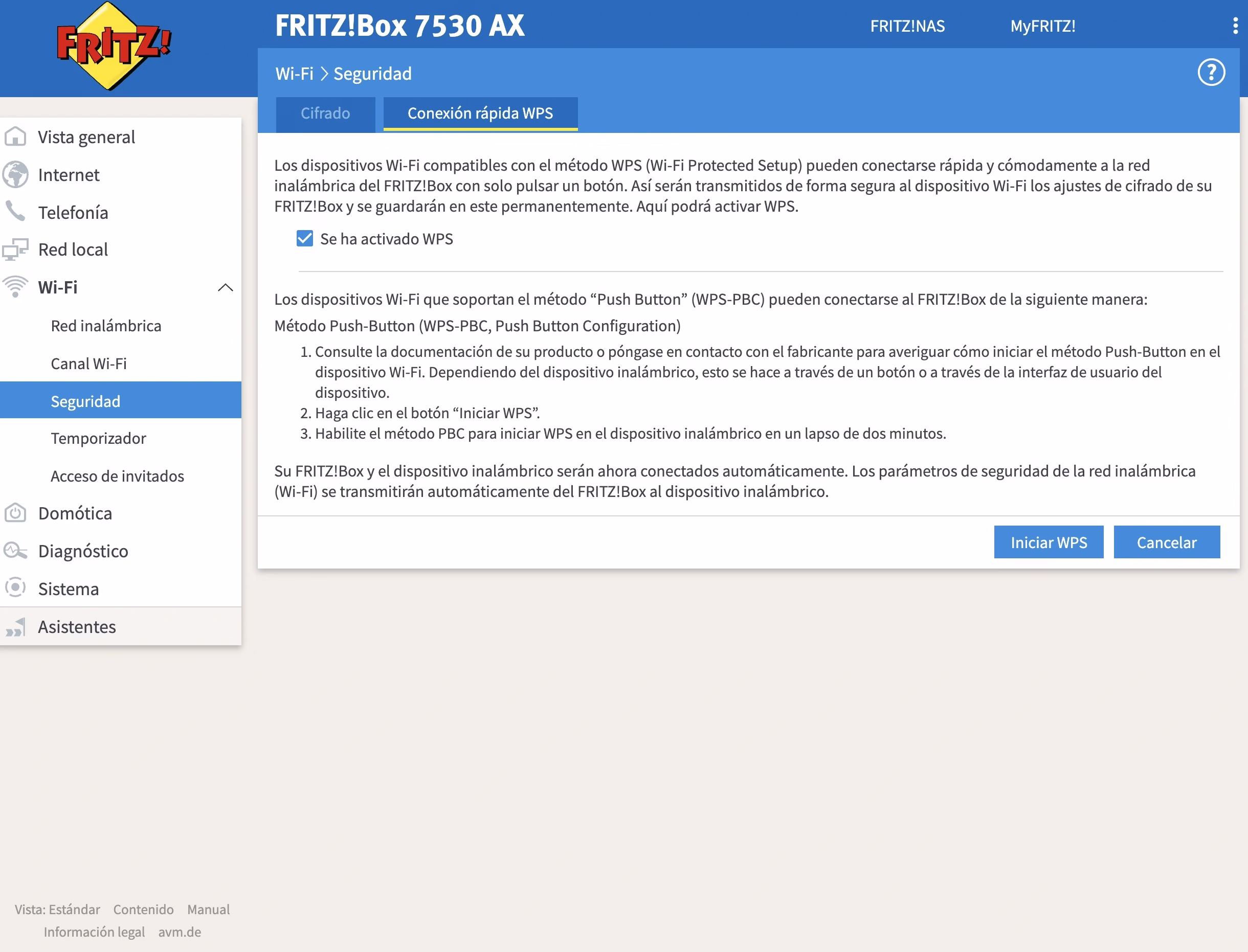The image size is (1248, 952).
Task: Click the FRITZ! logo
Action: pyautogui.click(x=114, y=47)
